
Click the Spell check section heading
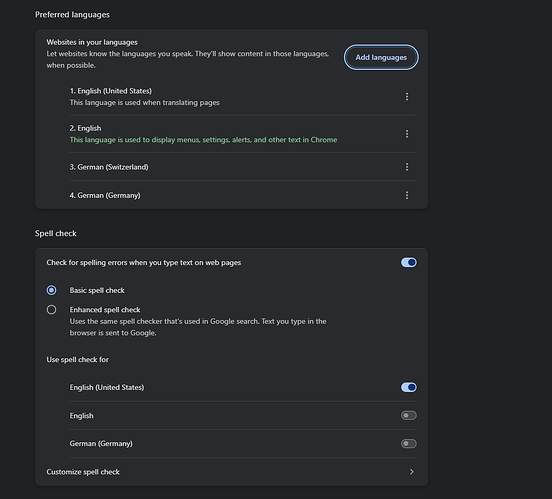(x=56, y=233)
